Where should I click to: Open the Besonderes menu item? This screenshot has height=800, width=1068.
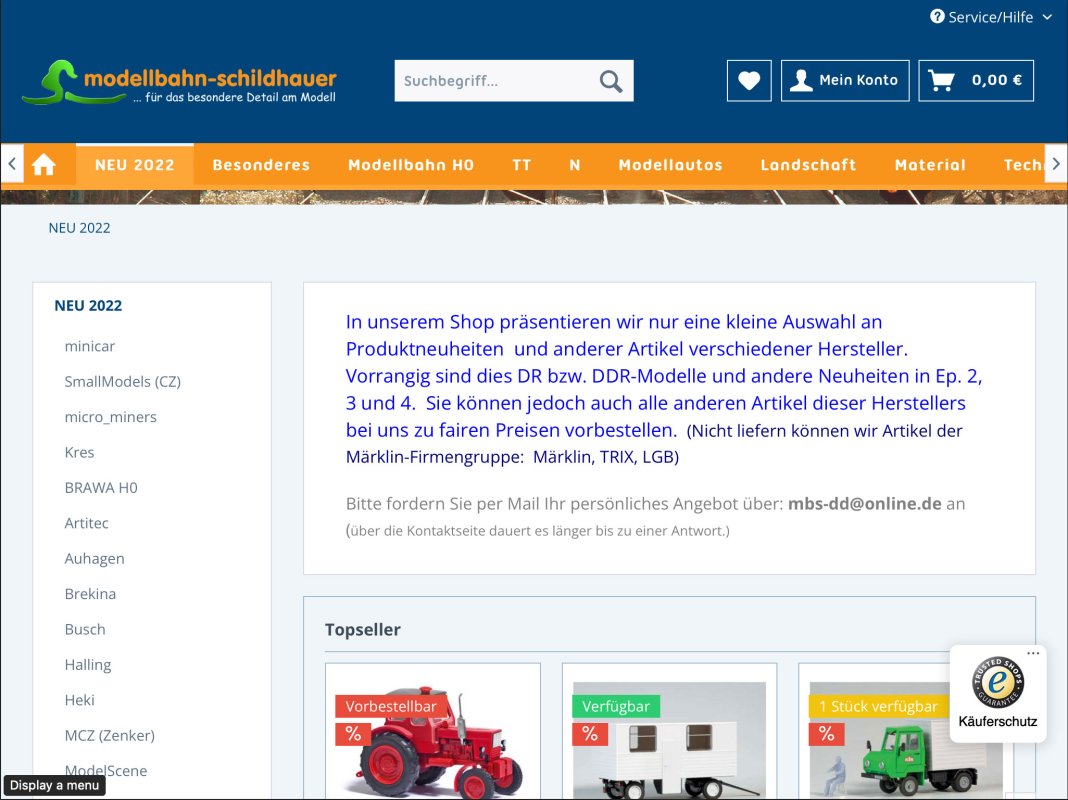point(261,165)
